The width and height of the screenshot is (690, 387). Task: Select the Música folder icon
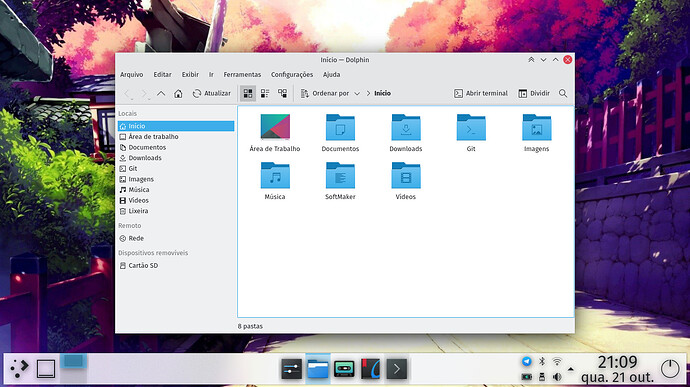pyautogui.click(x=275, y=175)
